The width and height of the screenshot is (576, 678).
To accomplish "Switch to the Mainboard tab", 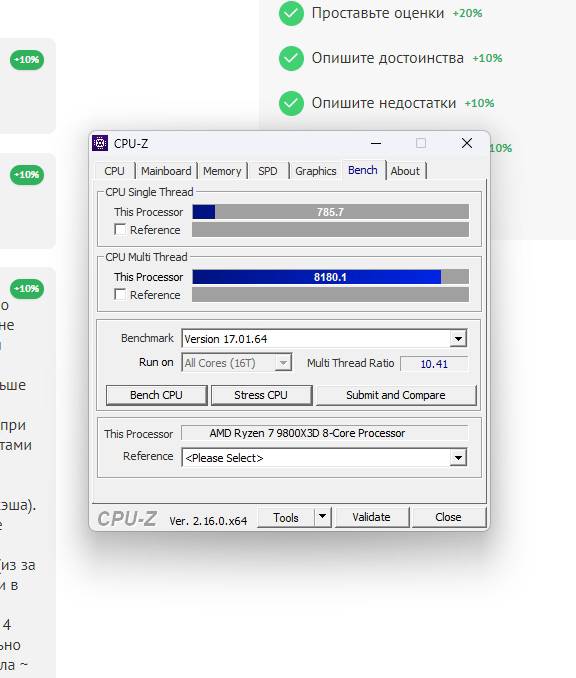I will click(166, 171).
